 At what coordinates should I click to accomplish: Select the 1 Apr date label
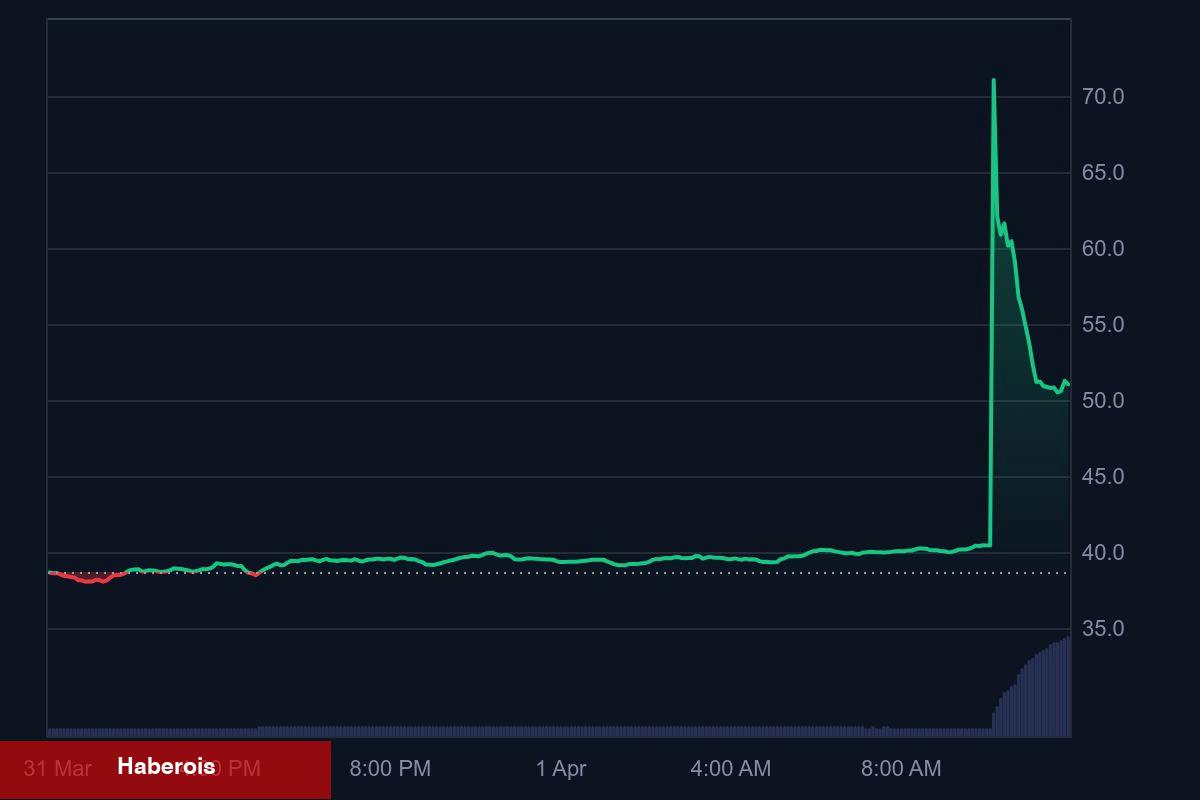pos(561,769)
